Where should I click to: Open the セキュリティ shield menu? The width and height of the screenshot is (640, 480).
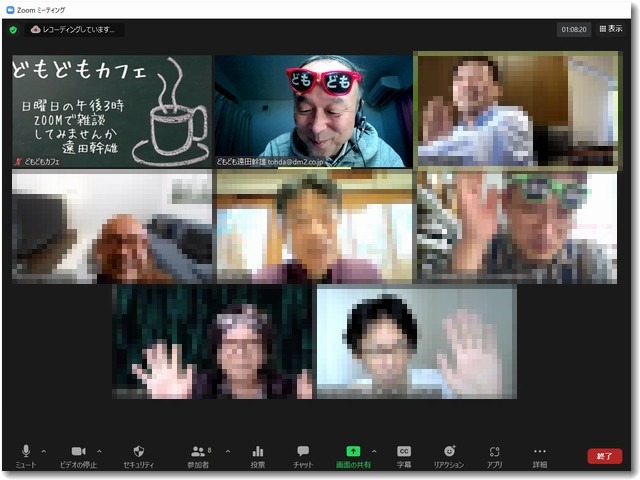pyautogui.click(x=139, y=456)
